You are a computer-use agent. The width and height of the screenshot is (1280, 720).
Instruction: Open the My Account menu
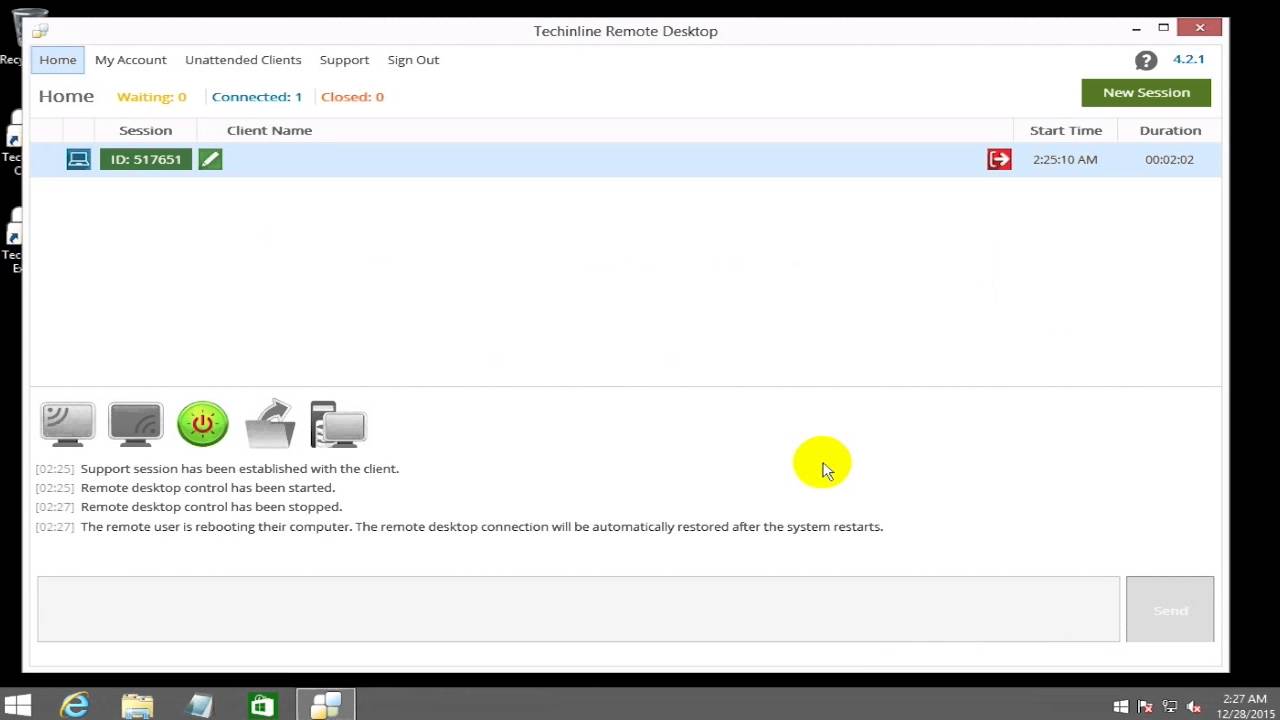tap(131, 60)
